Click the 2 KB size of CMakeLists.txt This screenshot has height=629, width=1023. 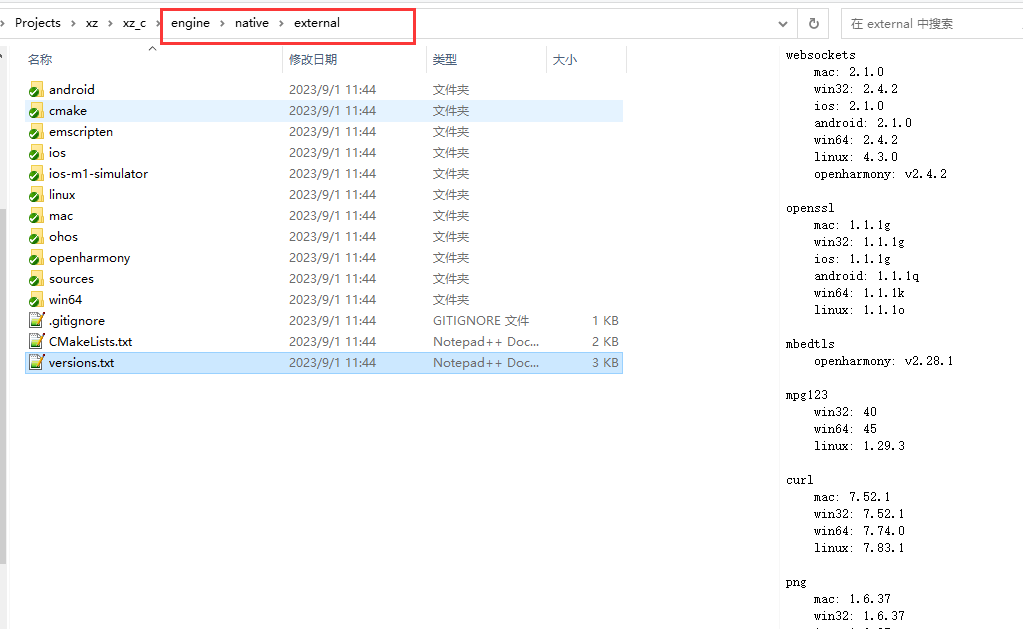point(605,342)
